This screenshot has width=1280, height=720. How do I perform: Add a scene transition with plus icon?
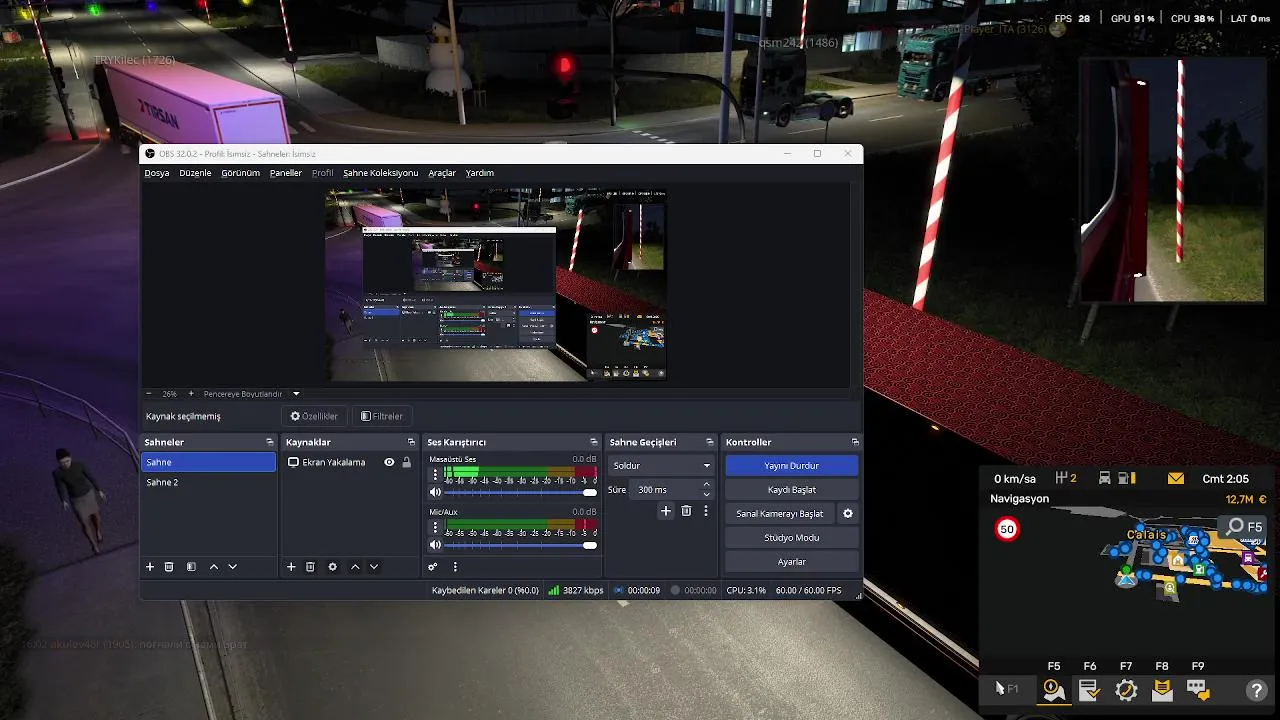pyautogui.click(x=666, y=511)
